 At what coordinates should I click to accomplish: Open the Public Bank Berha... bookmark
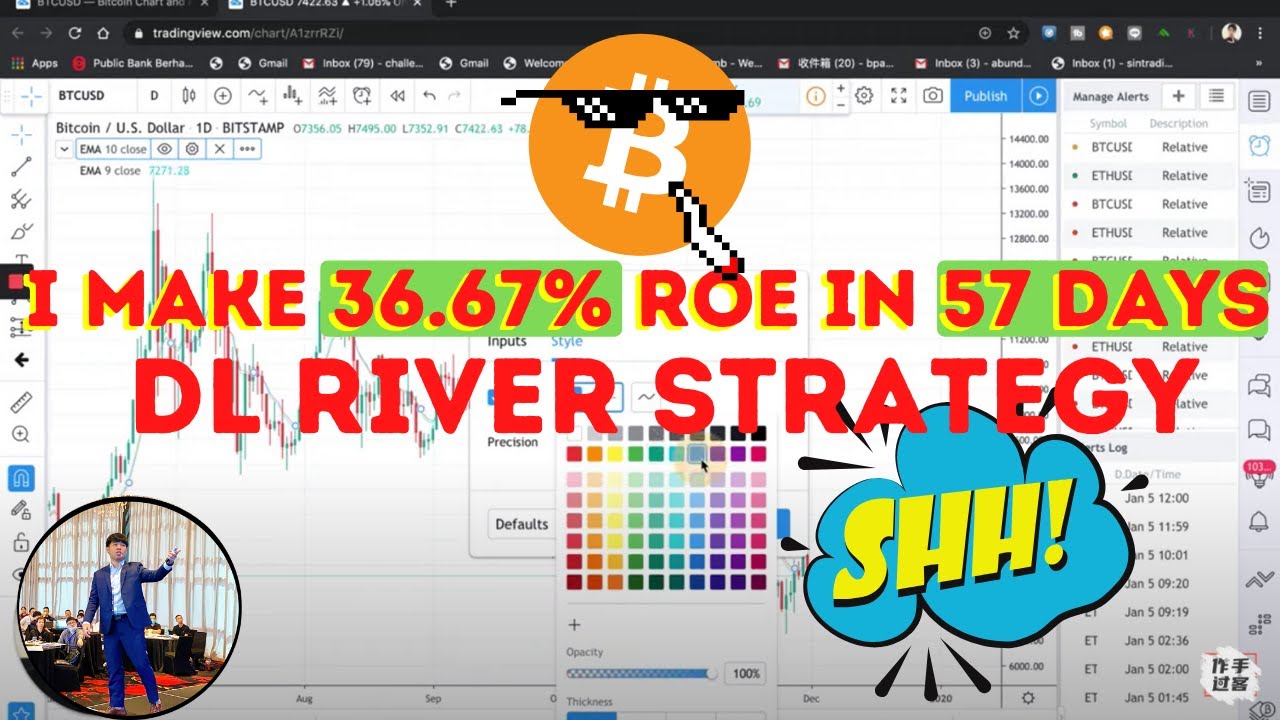(x=135, y=63)
